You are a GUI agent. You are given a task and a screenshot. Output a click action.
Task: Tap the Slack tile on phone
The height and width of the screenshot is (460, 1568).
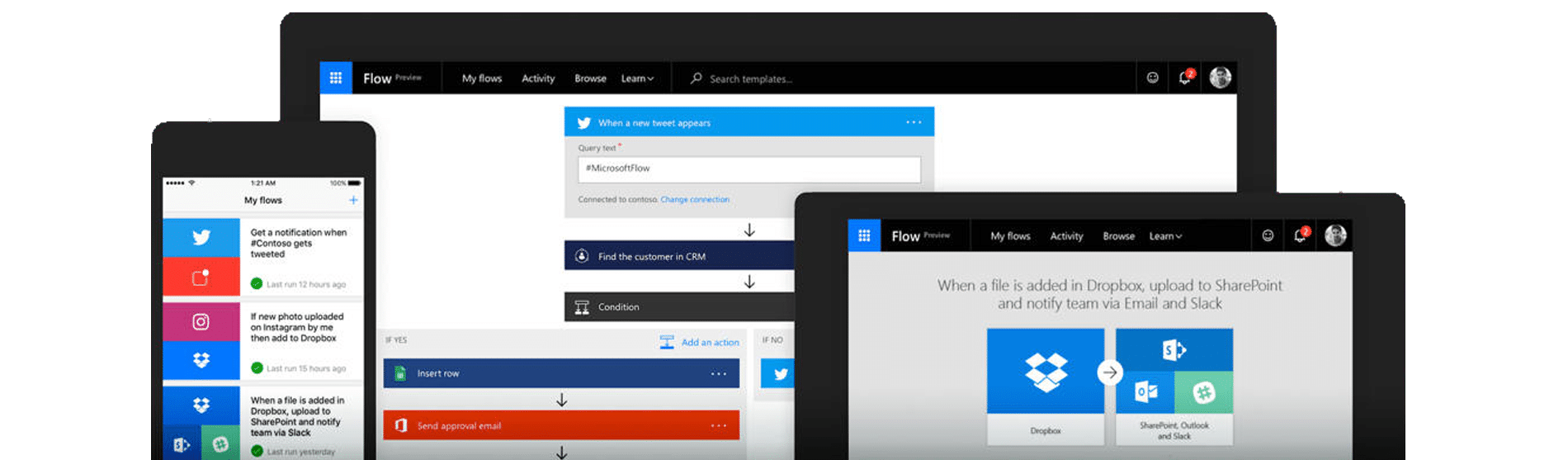(x=220, y=444)
